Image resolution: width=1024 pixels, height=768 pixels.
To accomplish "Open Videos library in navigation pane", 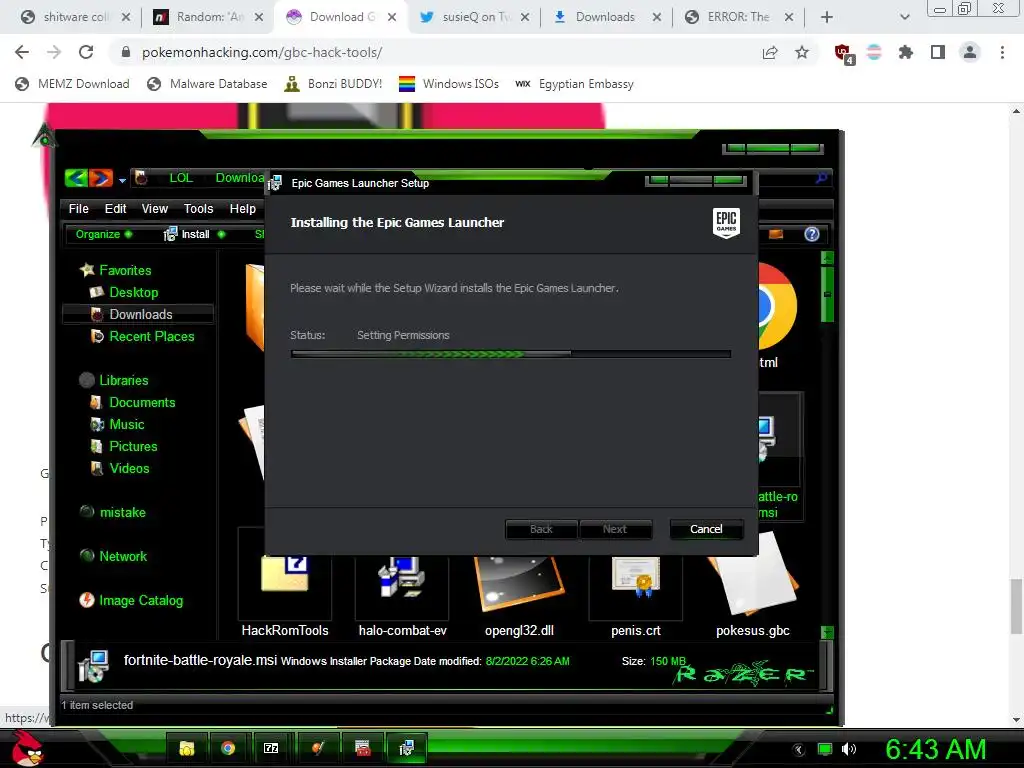I will (x=120, y=468).
